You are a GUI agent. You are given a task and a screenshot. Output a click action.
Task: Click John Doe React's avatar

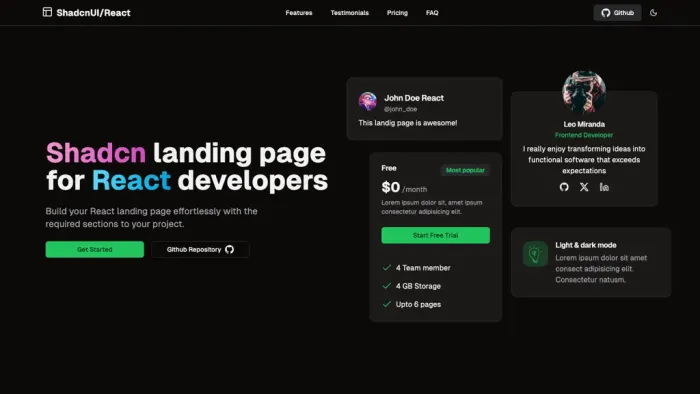367,101
